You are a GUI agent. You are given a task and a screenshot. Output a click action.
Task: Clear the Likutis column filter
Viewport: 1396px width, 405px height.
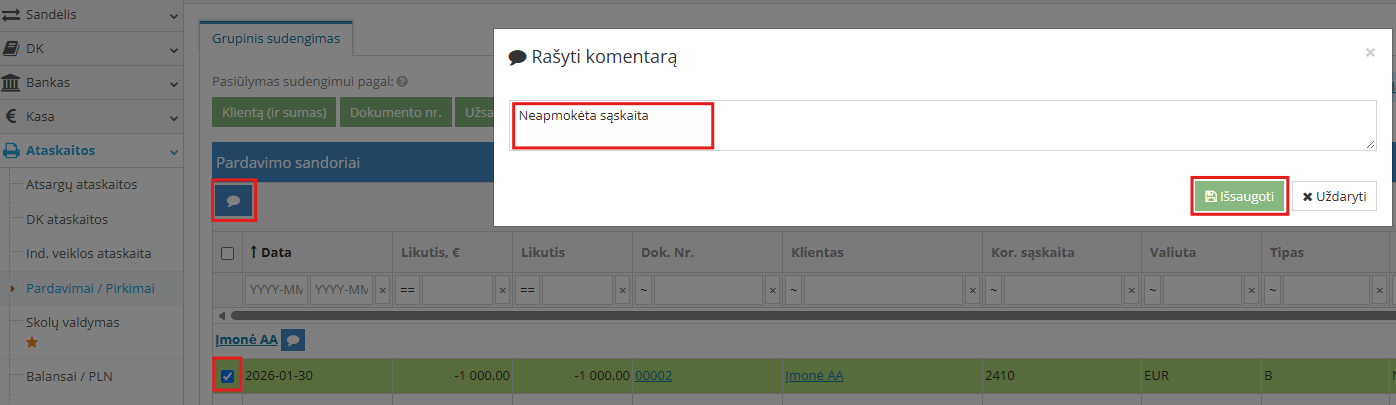(622, 290)
